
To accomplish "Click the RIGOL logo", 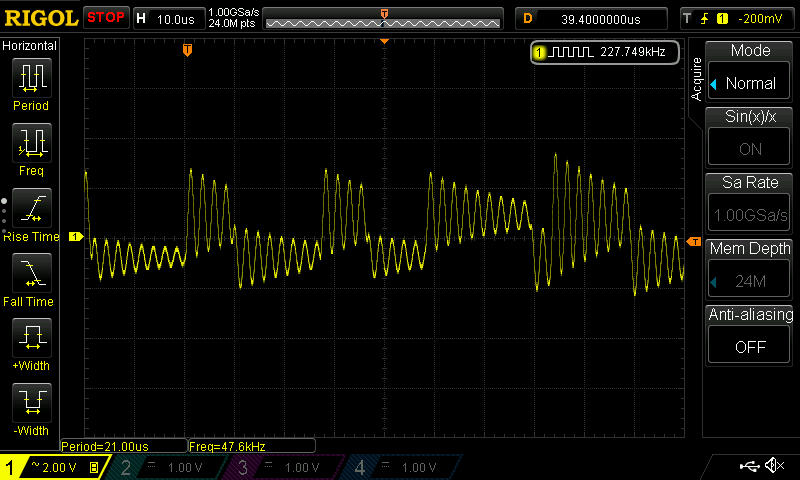I will click(41, 18).
